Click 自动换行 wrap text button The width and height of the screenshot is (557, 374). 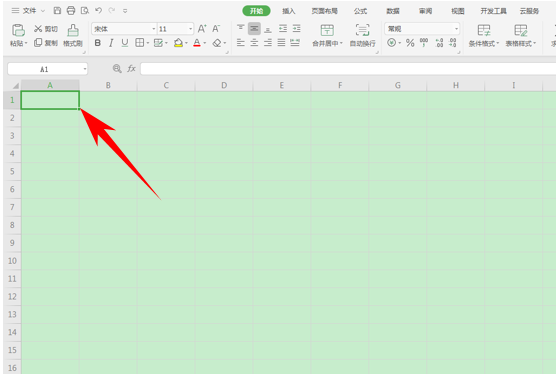362,36
